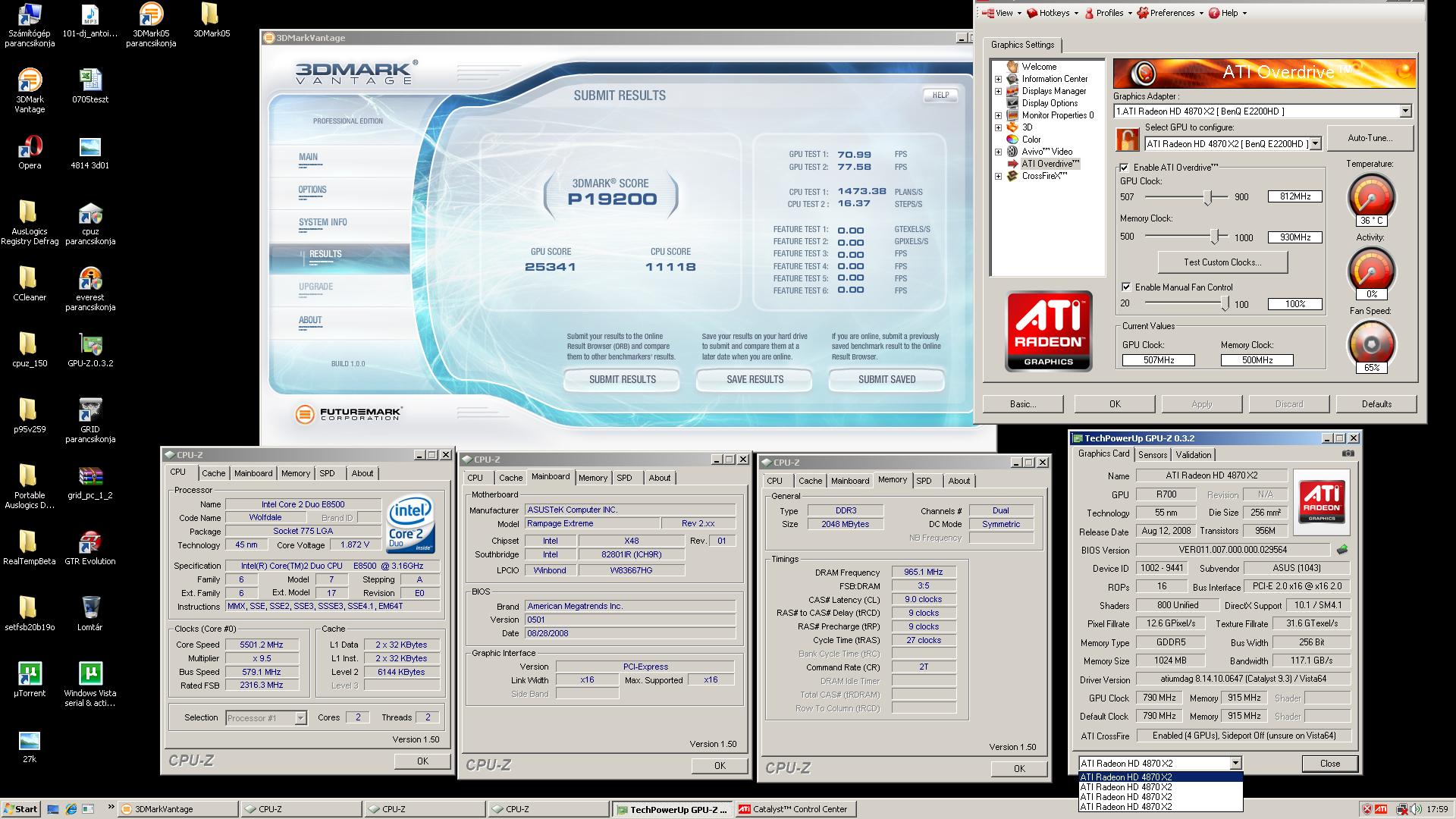
Task: Click the Basic button in Catalyst
Action: 1023,404
